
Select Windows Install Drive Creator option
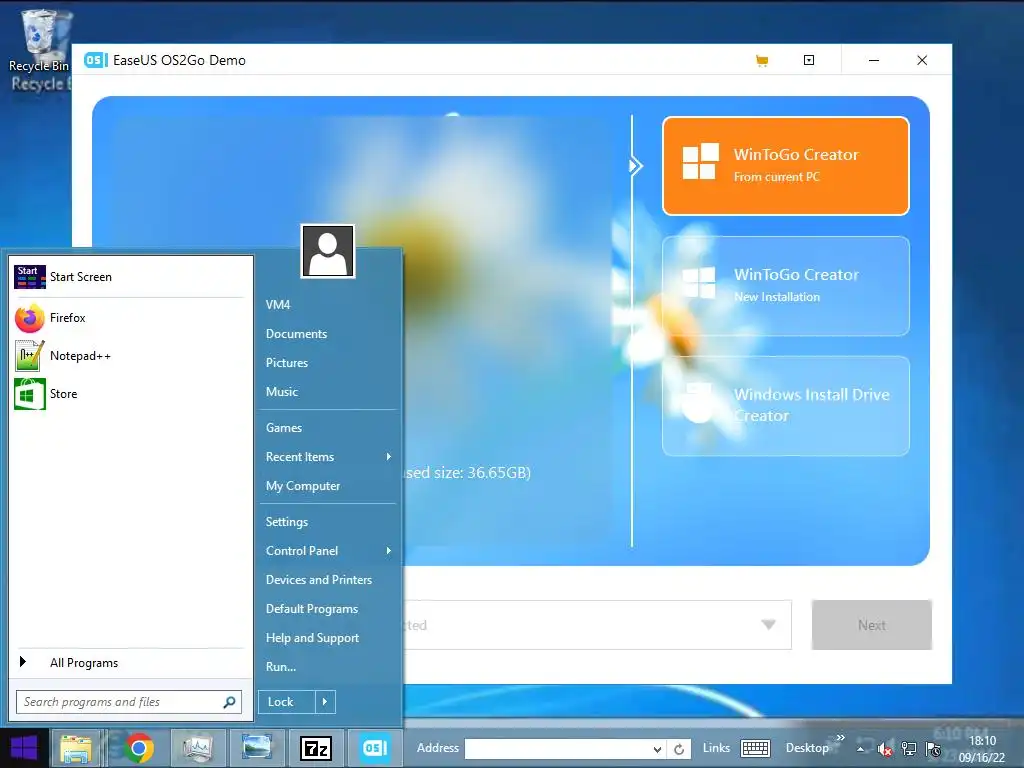click(786, 406)
